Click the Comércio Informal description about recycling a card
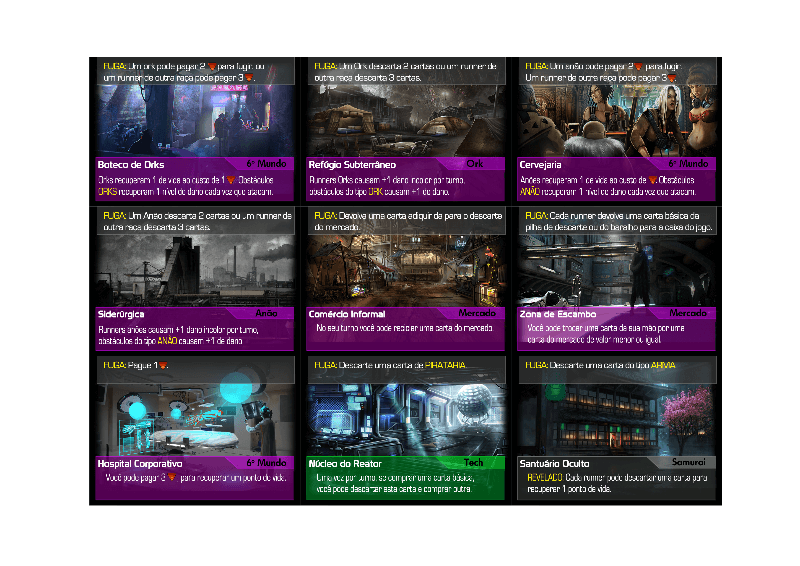Screen dimensions: 800x566 [x=405, y=328]
